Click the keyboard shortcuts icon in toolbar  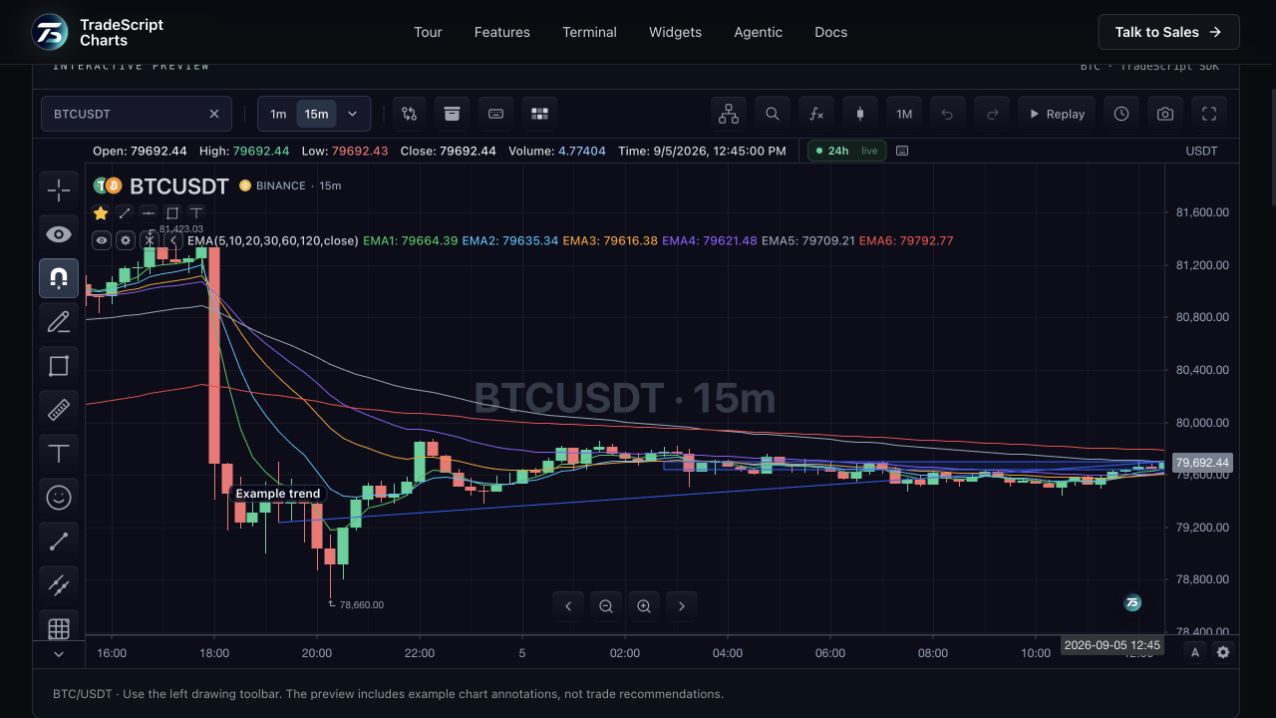click(496, 114)
